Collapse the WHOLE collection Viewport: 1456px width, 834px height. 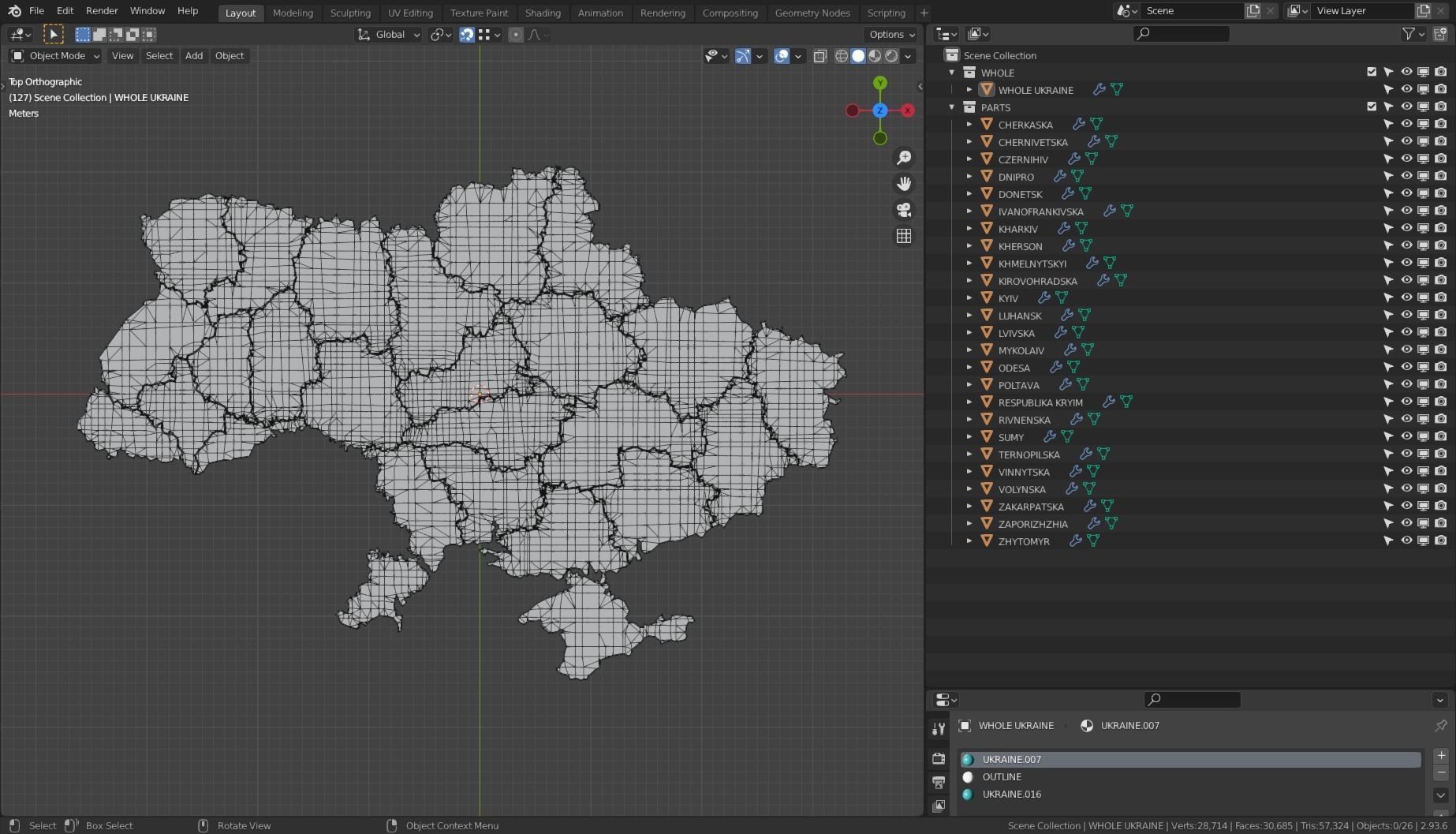click(x=952, y=73)
